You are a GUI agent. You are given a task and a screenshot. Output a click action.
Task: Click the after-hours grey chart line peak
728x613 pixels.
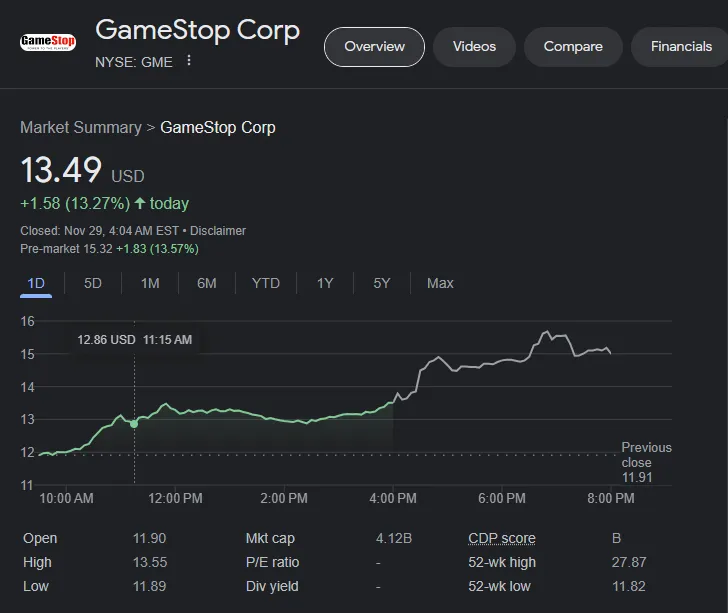pyautogui.click(x=546, y=332)
